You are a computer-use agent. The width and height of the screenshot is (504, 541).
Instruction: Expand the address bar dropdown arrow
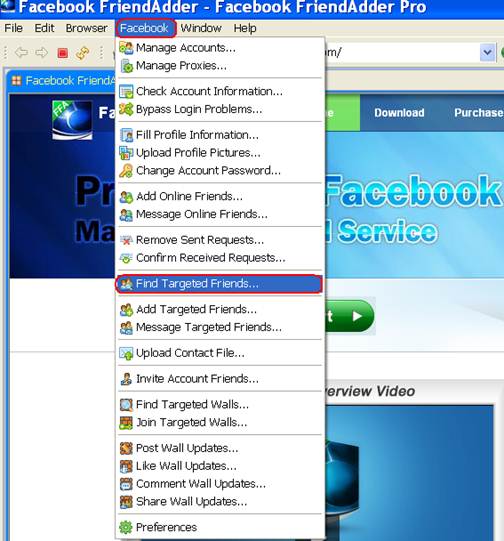487,52
